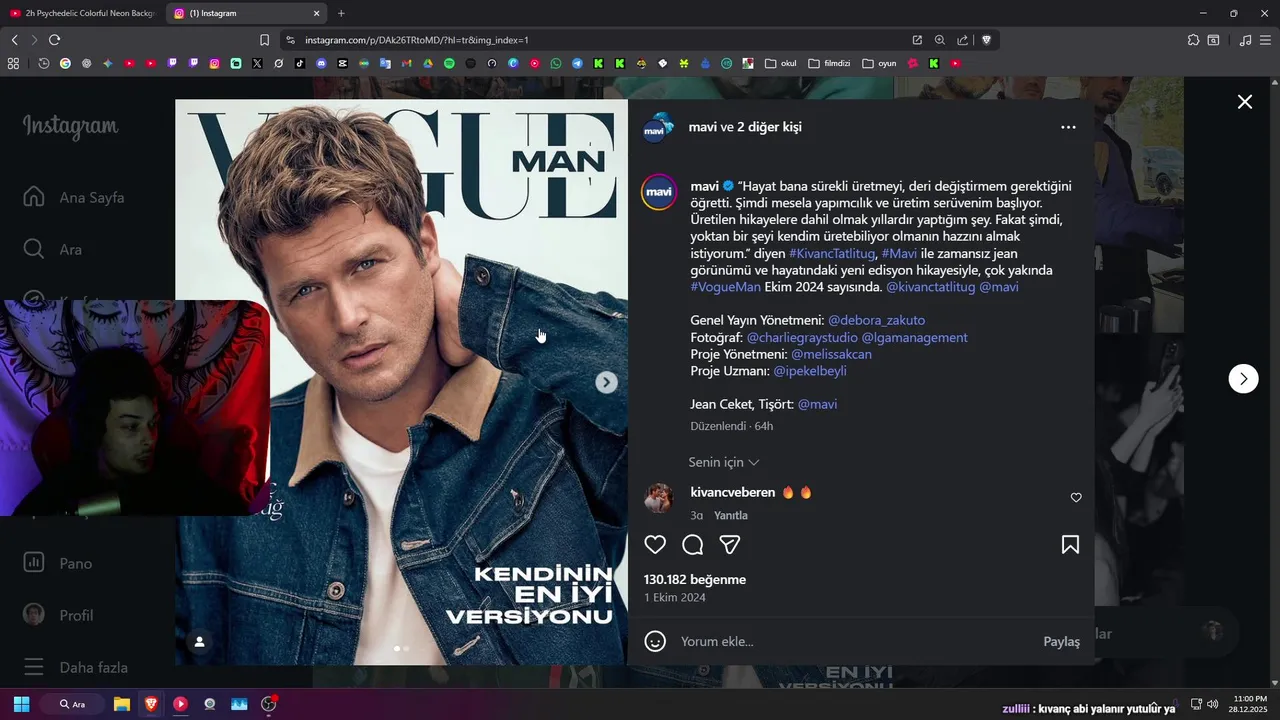The width and height of the screenshot is (1280, 720).
Task: Open Pano in Instagram sidebar
Action: point(58,563)
